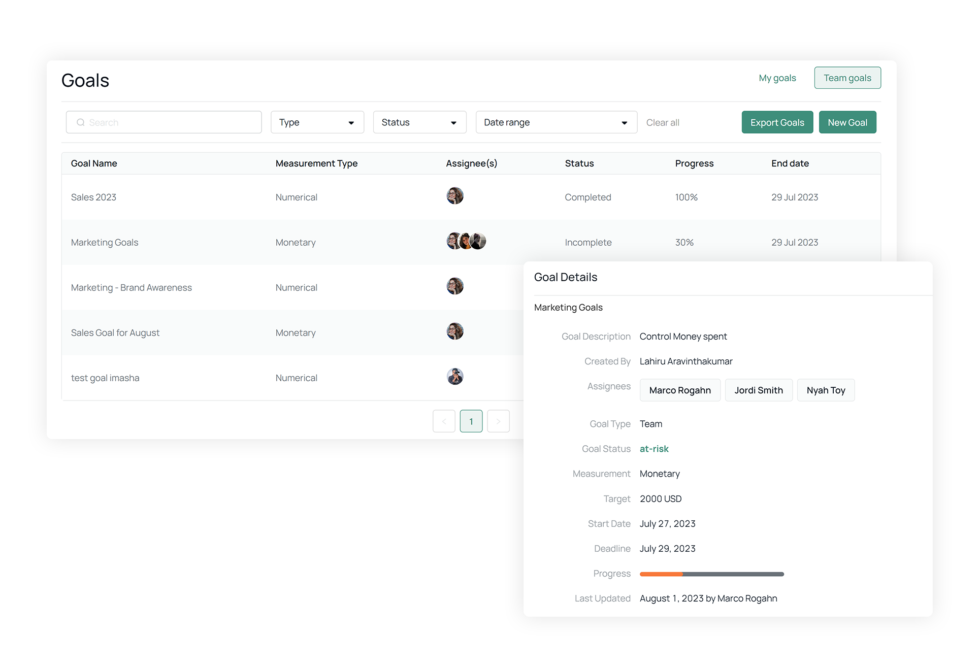Click the Assignee(s) column header
Screen dimensions: 980x667
click(471, 163)
